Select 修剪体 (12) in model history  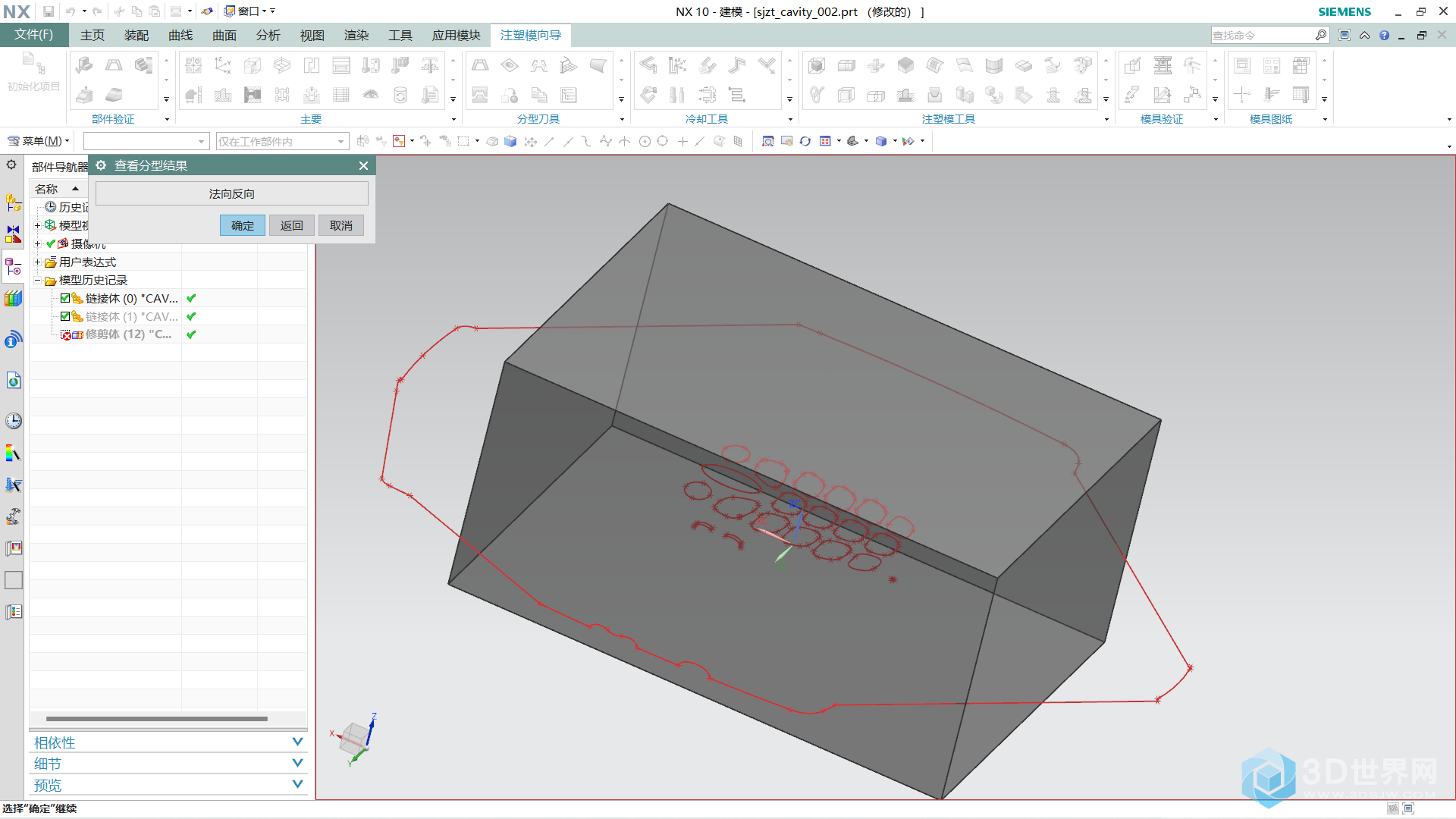tap(129, 334)
